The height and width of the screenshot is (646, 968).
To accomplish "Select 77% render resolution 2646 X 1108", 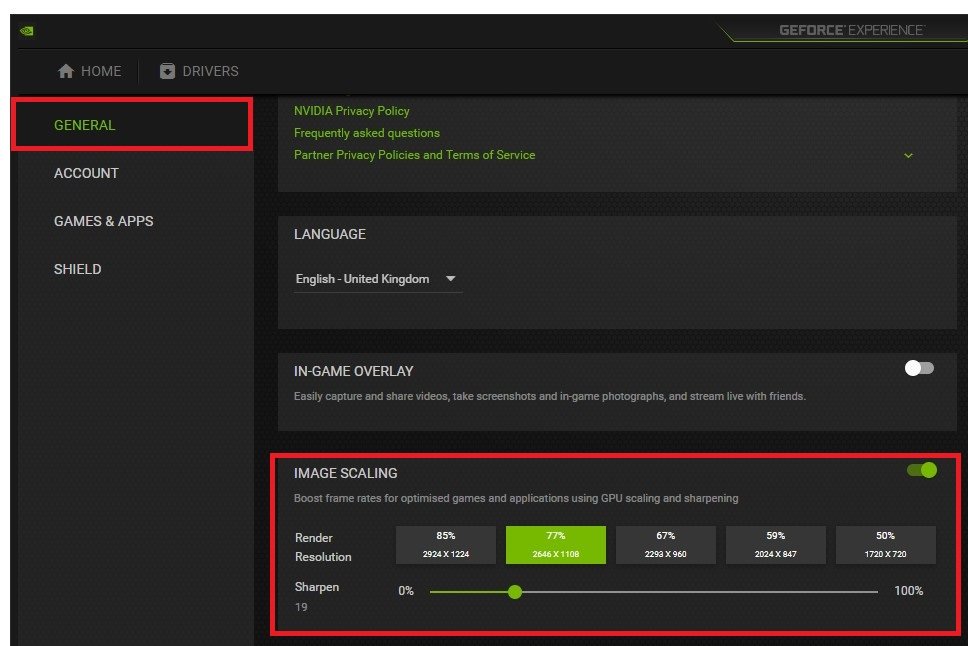I will coord(556,545).
